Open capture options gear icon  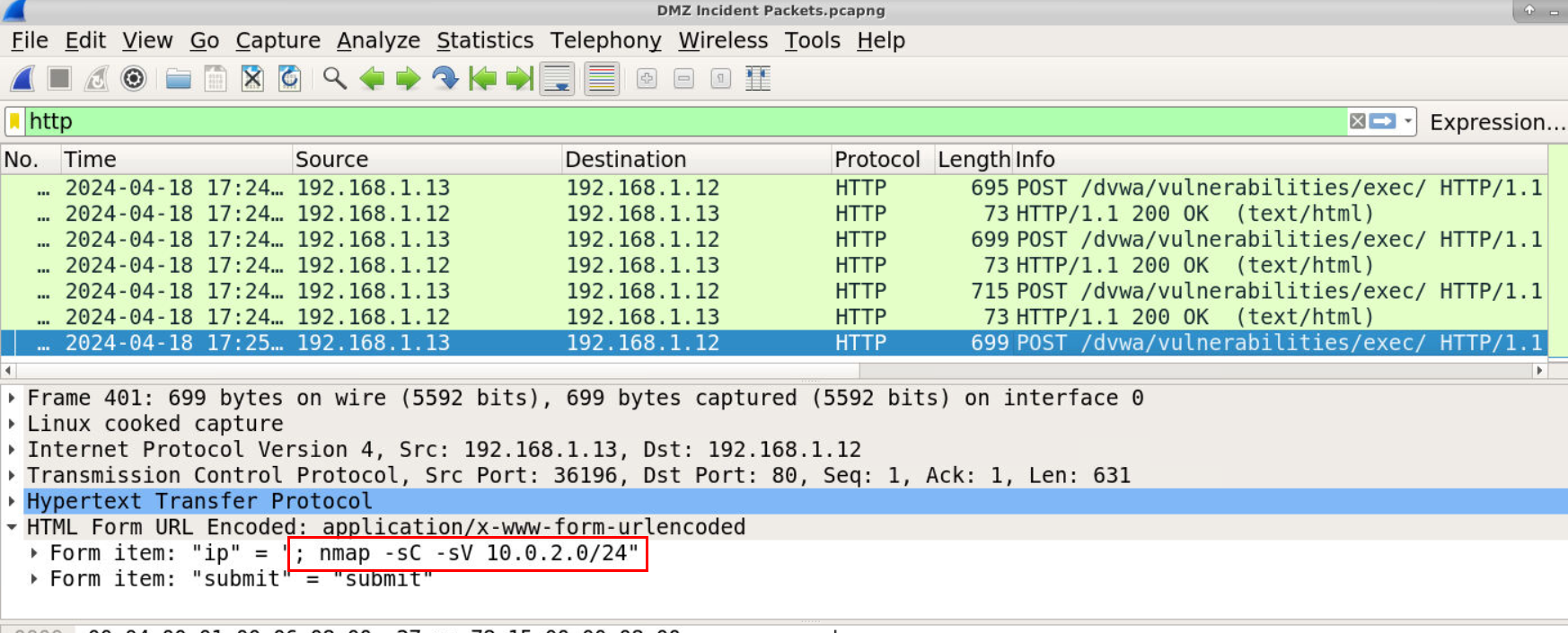click(x=133, y=79)
